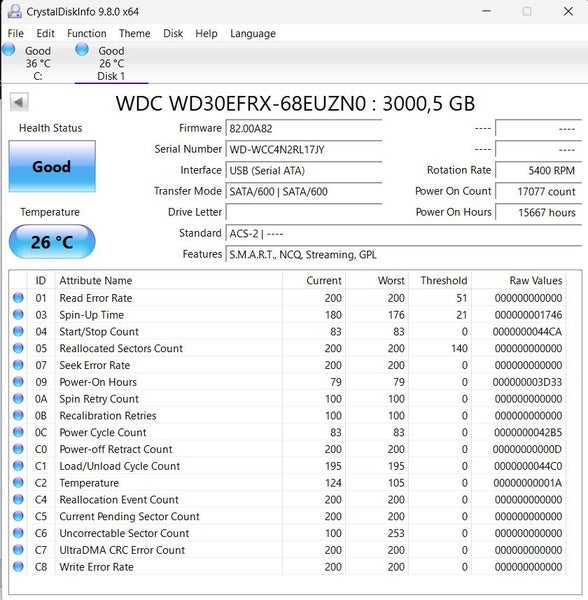Click the Power On Hours value

(x=539, y=212)
